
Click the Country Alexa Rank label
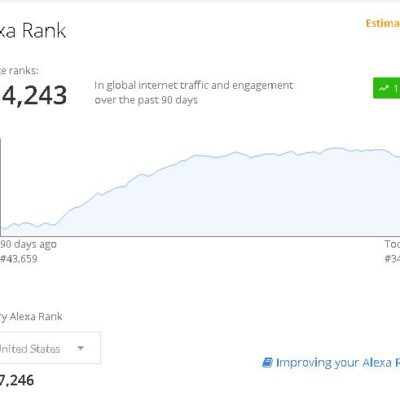coord(31,316)
